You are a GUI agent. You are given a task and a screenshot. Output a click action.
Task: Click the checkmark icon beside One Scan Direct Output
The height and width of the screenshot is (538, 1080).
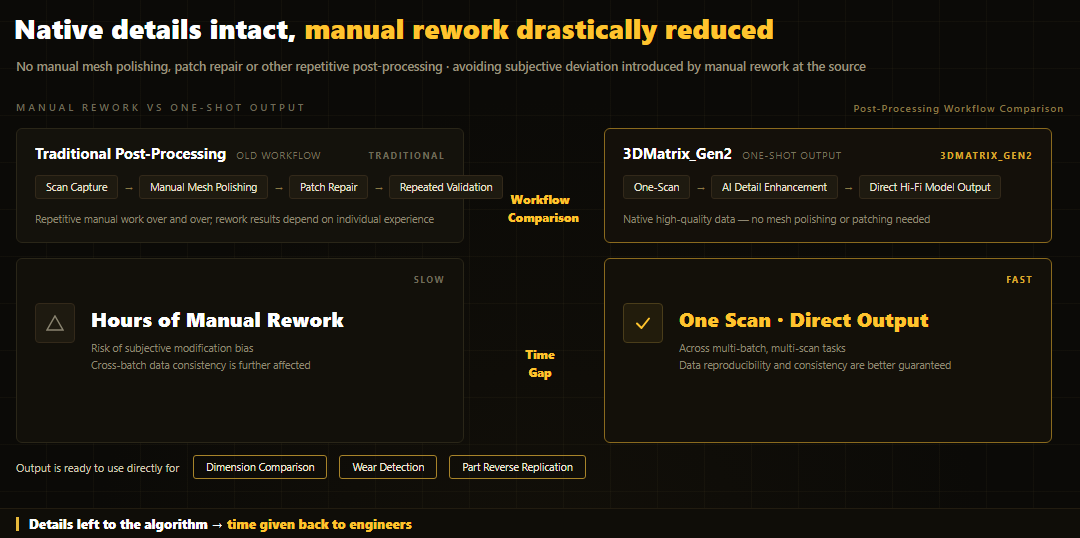pyautogui.click(x=643, y=323)
